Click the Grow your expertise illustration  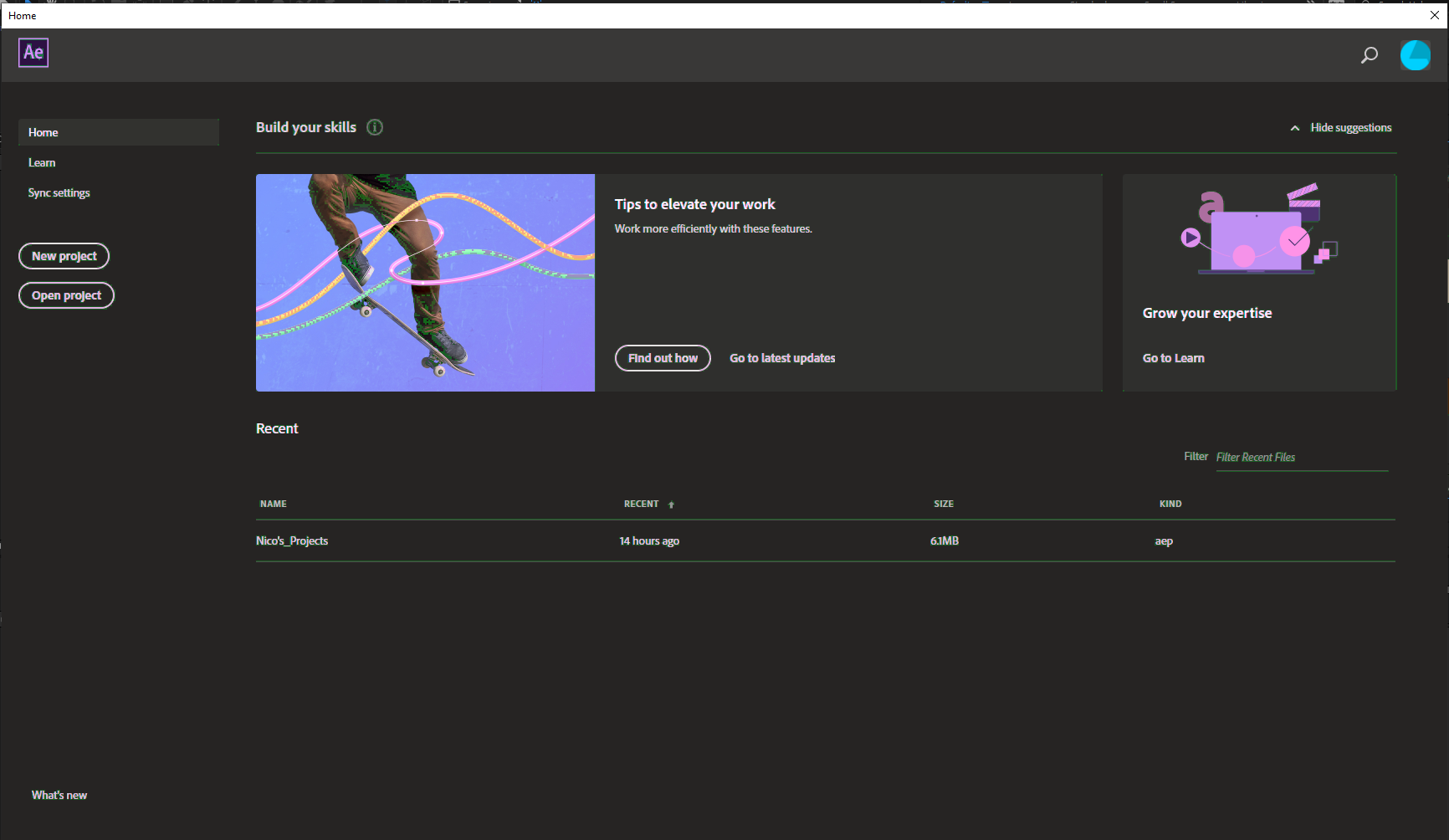tap(1258, 230)
